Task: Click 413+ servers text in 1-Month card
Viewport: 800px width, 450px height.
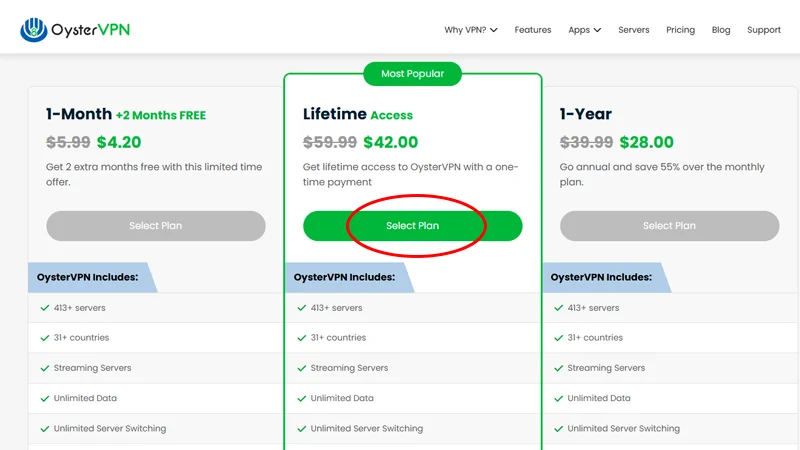Action: pos(80,308)
